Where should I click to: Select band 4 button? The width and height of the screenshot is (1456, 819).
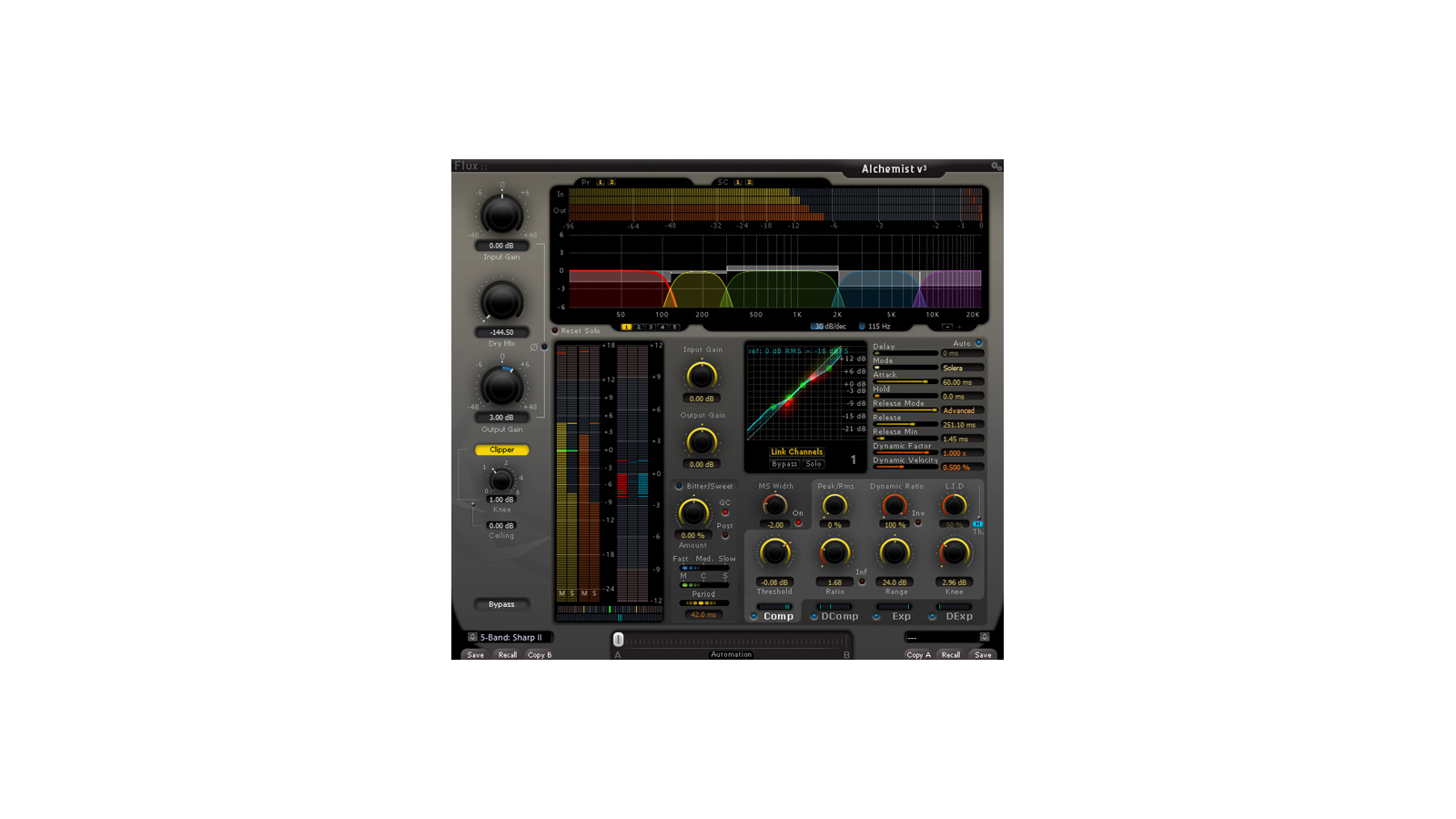point(662,327)
